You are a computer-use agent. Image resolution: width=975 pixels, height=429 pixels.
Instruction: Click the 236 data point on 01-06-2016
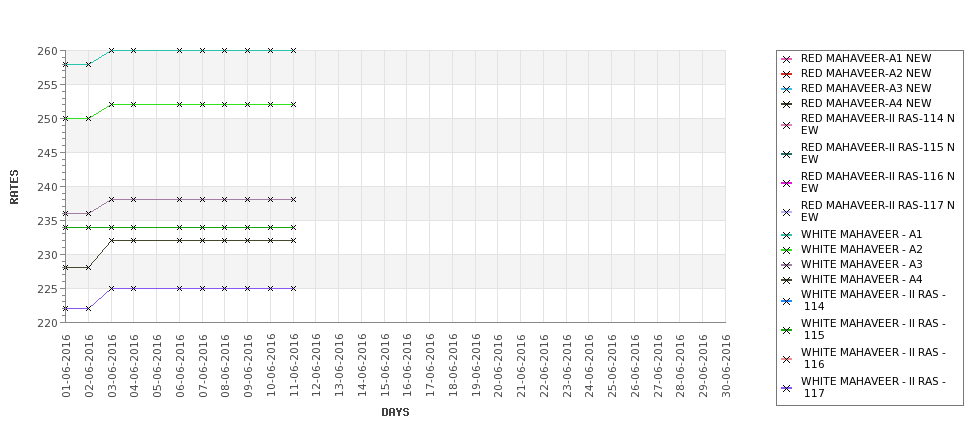click(x=65, y=213)
